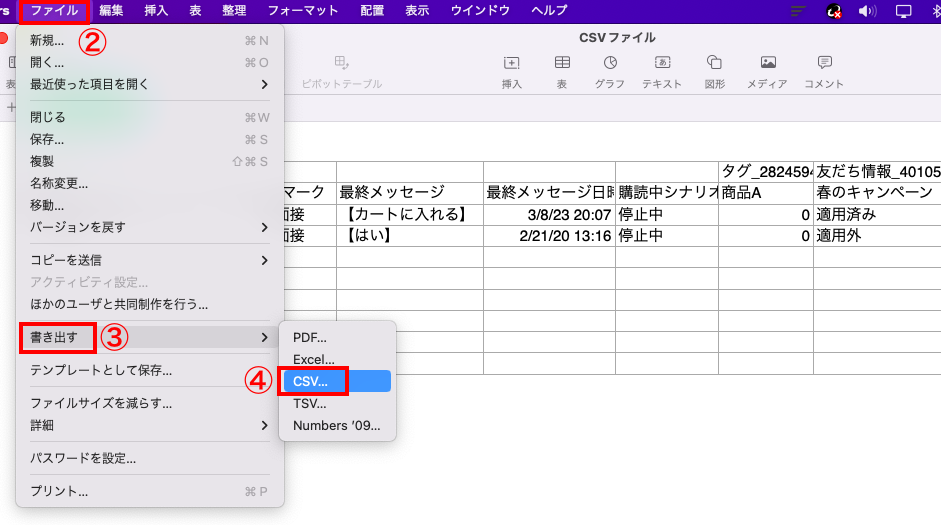Open the 表示 menu
This screenshot has height=525, width=941.
(x=417, y=11)
